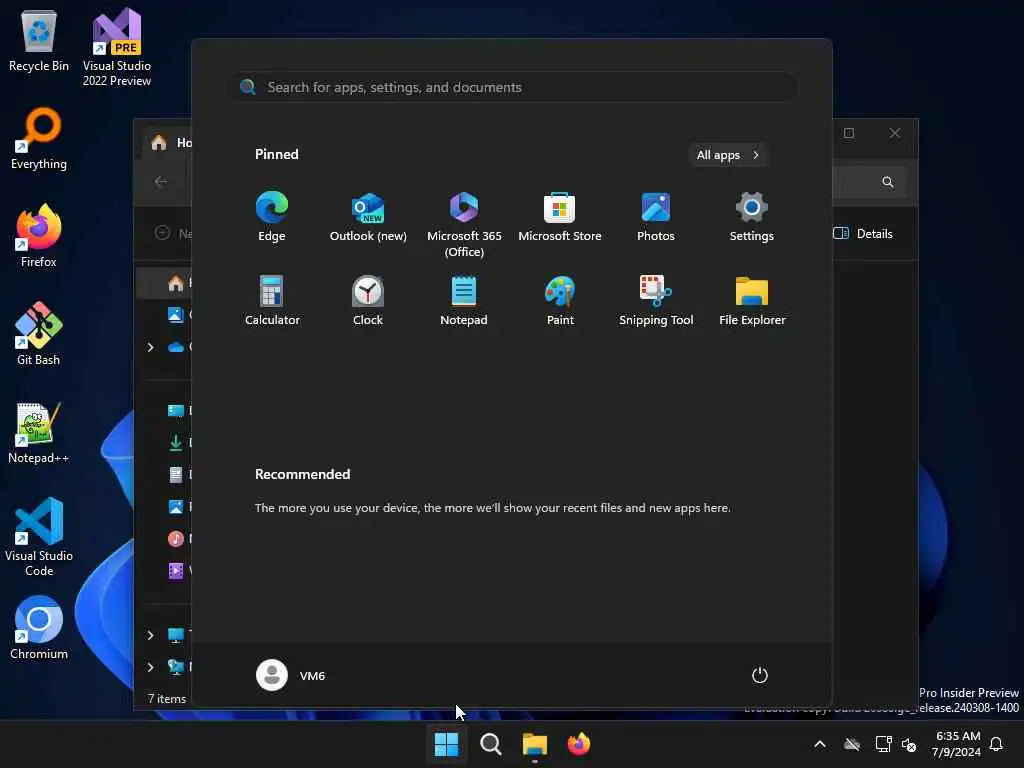Click the Desktop icon in navigation pane
Viewport: 1024px width, 768px height.
(x=176, y=410)
